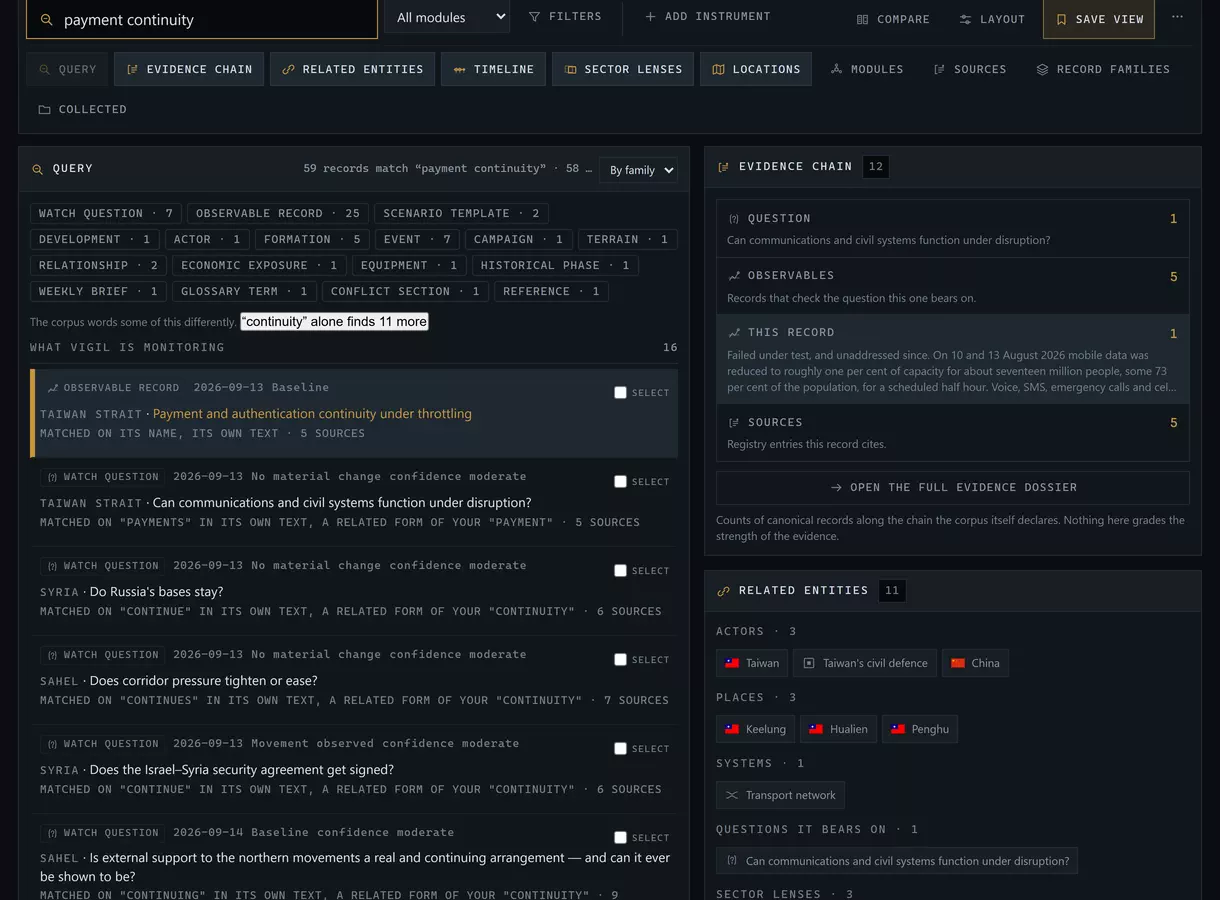The height and width of the screenshot is (900, 1220).
Task: Click the Sources tab icon
Action: [x=939, y=69]
